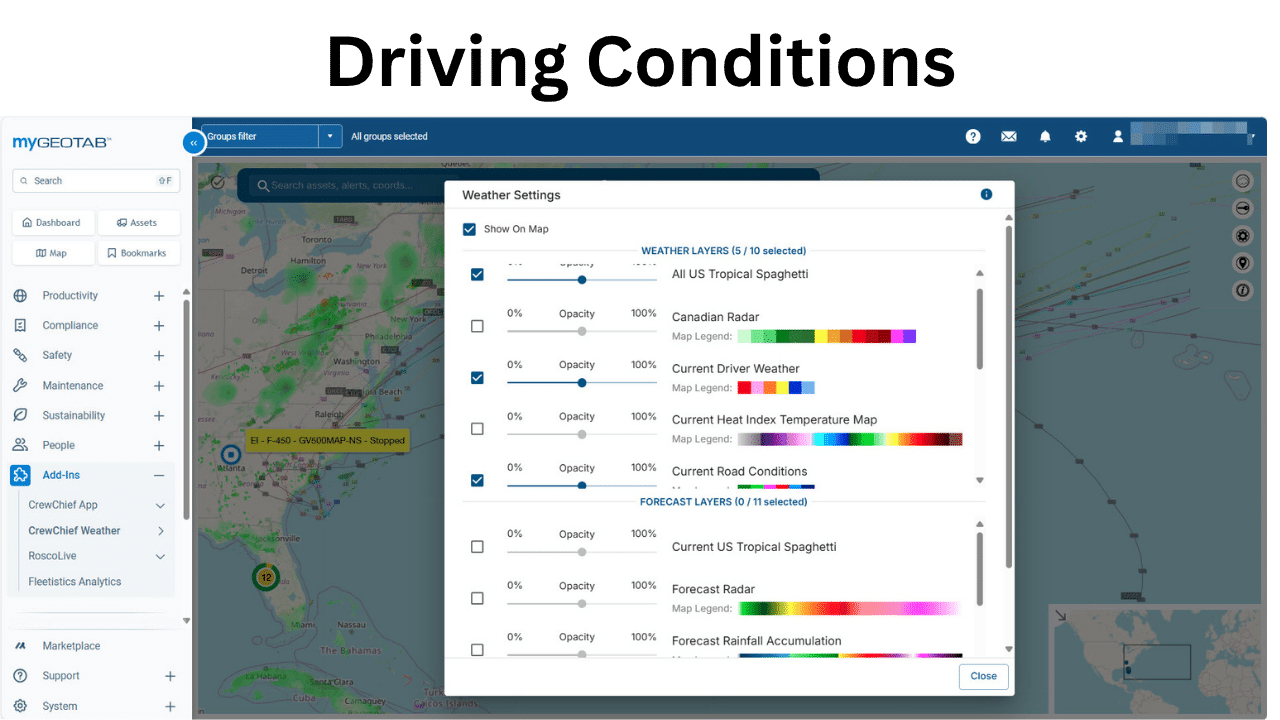Viewport: 1280px width, 720px height.
Task: Open CrewChief Weather in the sidebar
Action: click(74, 531)
